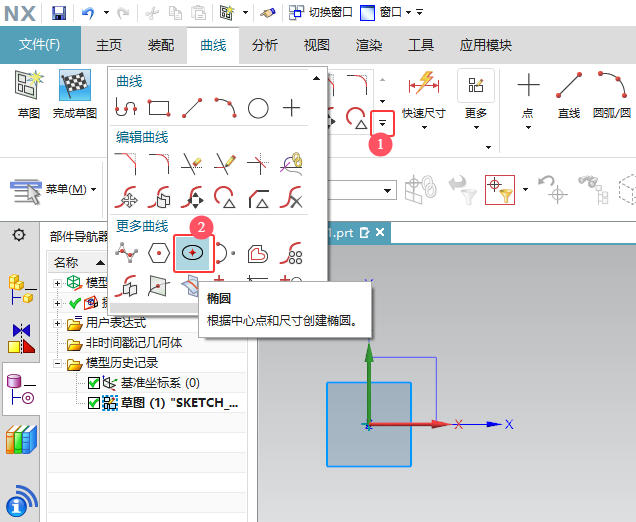Open the 菜单(M) menu button

coord(53,190)
